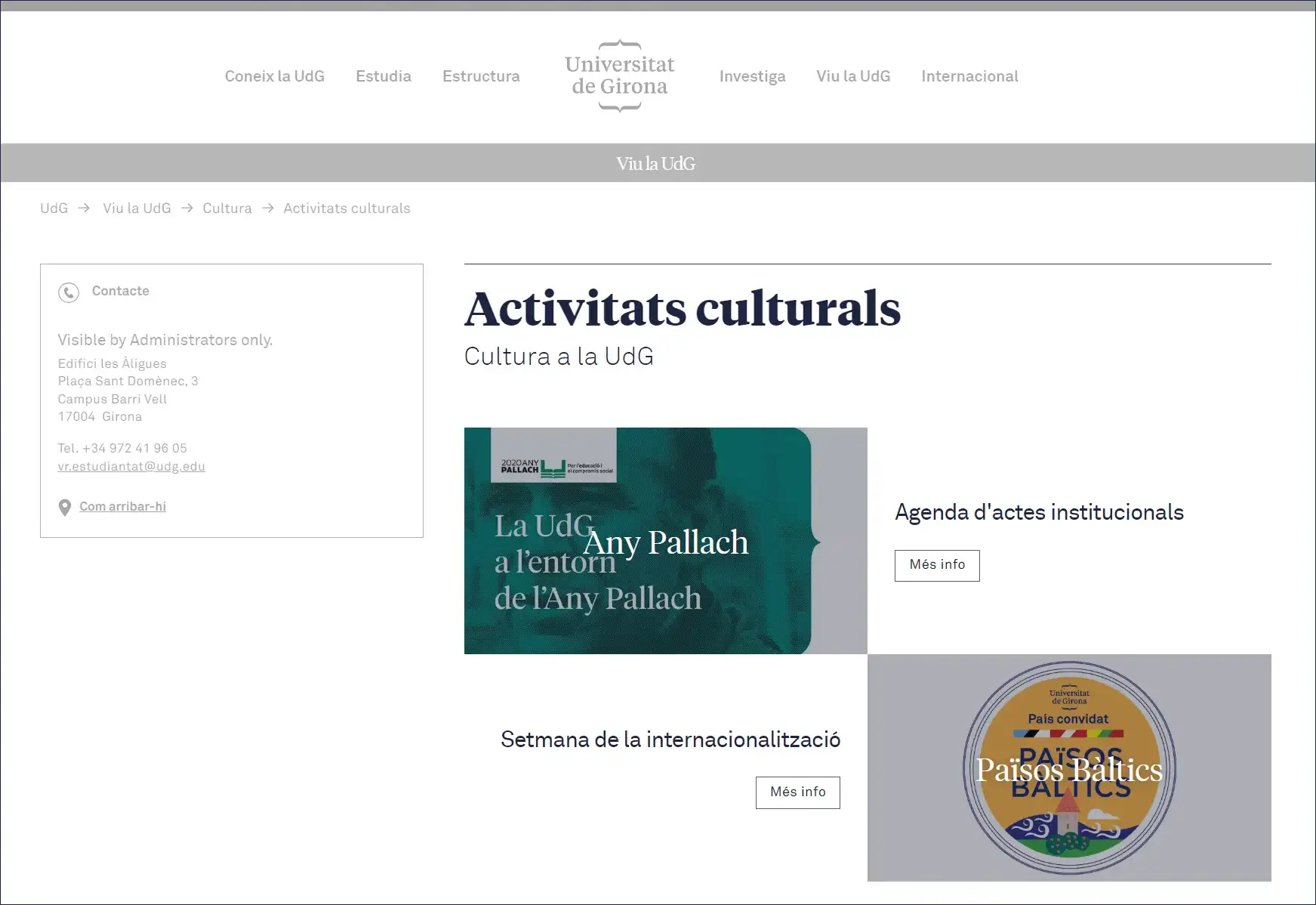The width and height of the screenshot is (1316, 905).
Task: Open the Com arribar-hi directions link
Action: 122,507
